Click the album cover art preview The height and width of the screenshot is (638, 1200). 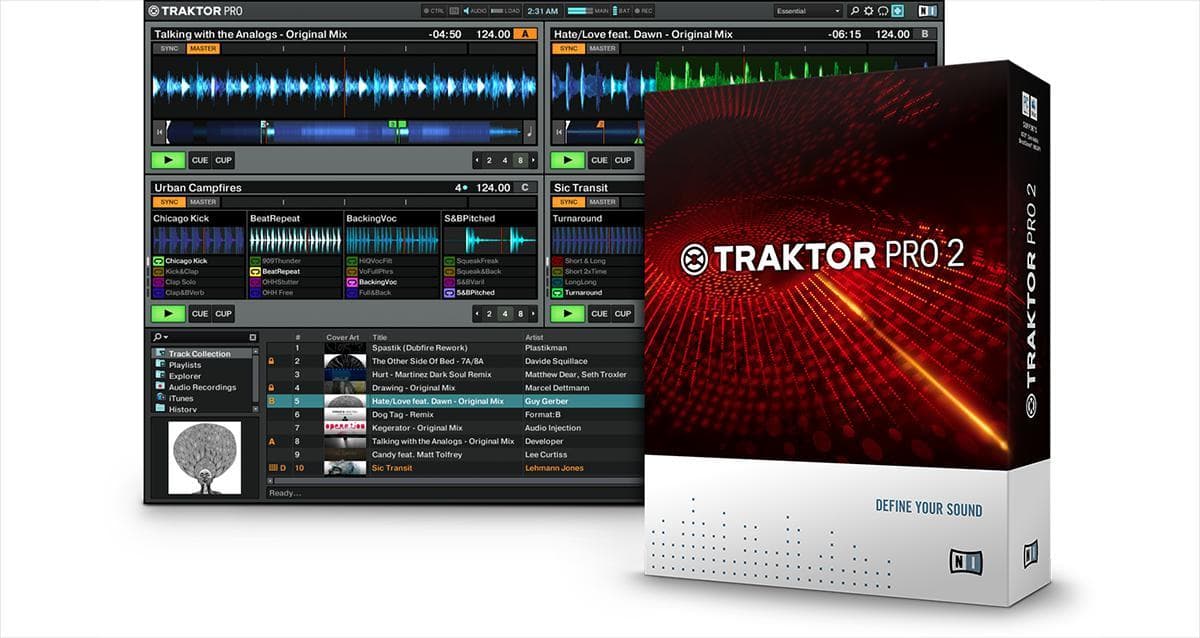click(204, 457)
